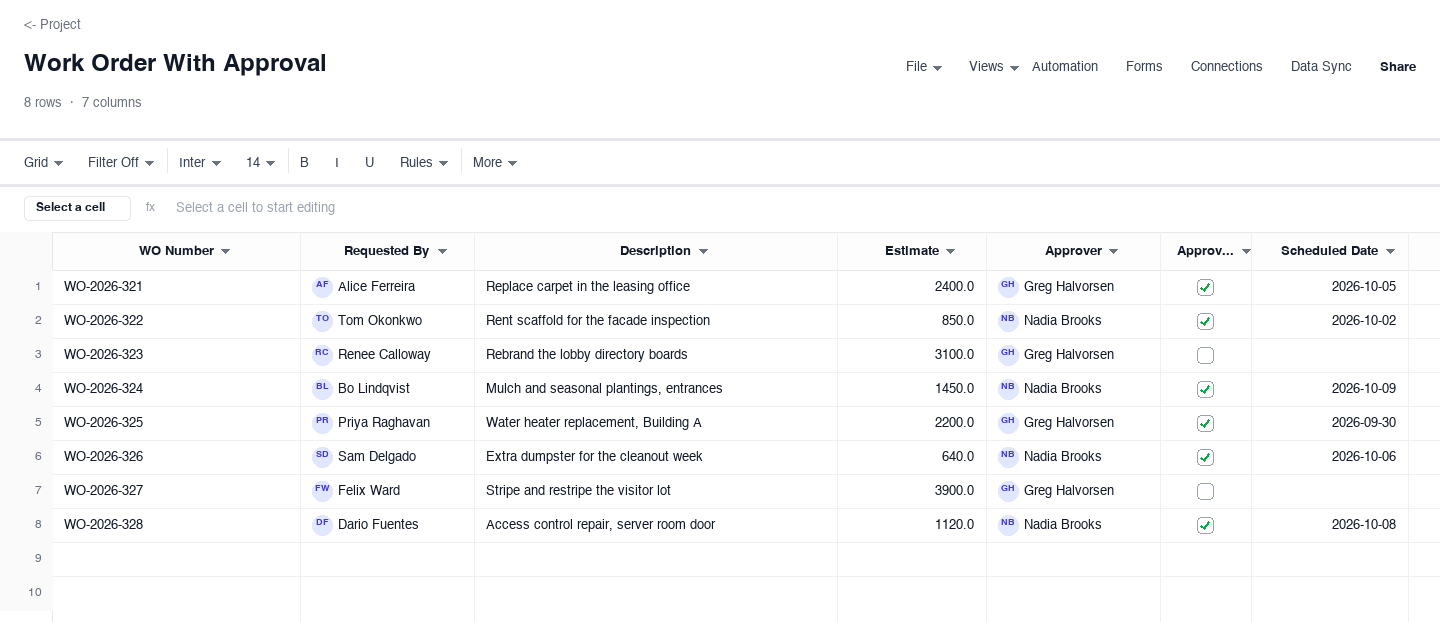Open Scheduled Date column header menu arrow
The height and width of the screenshot is (622, 1440).
point(1390,252)
